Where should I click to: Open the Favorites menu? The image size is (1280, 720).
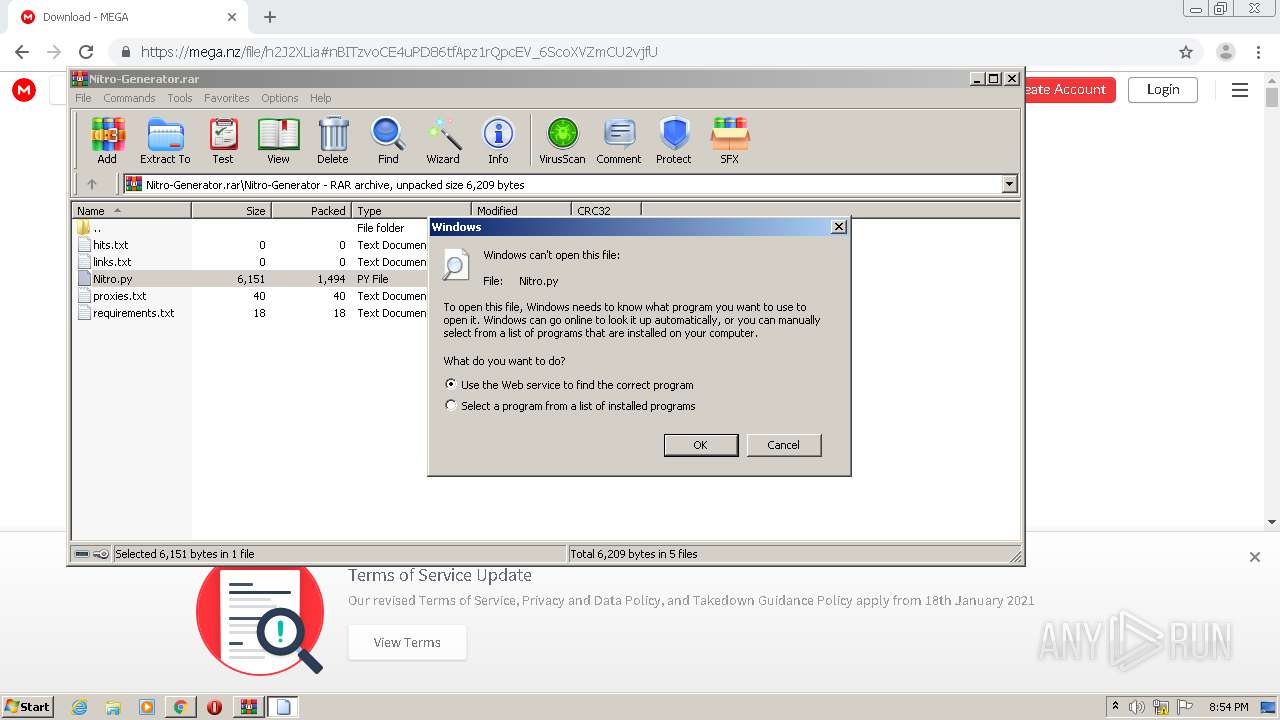(x=227, y=98)
